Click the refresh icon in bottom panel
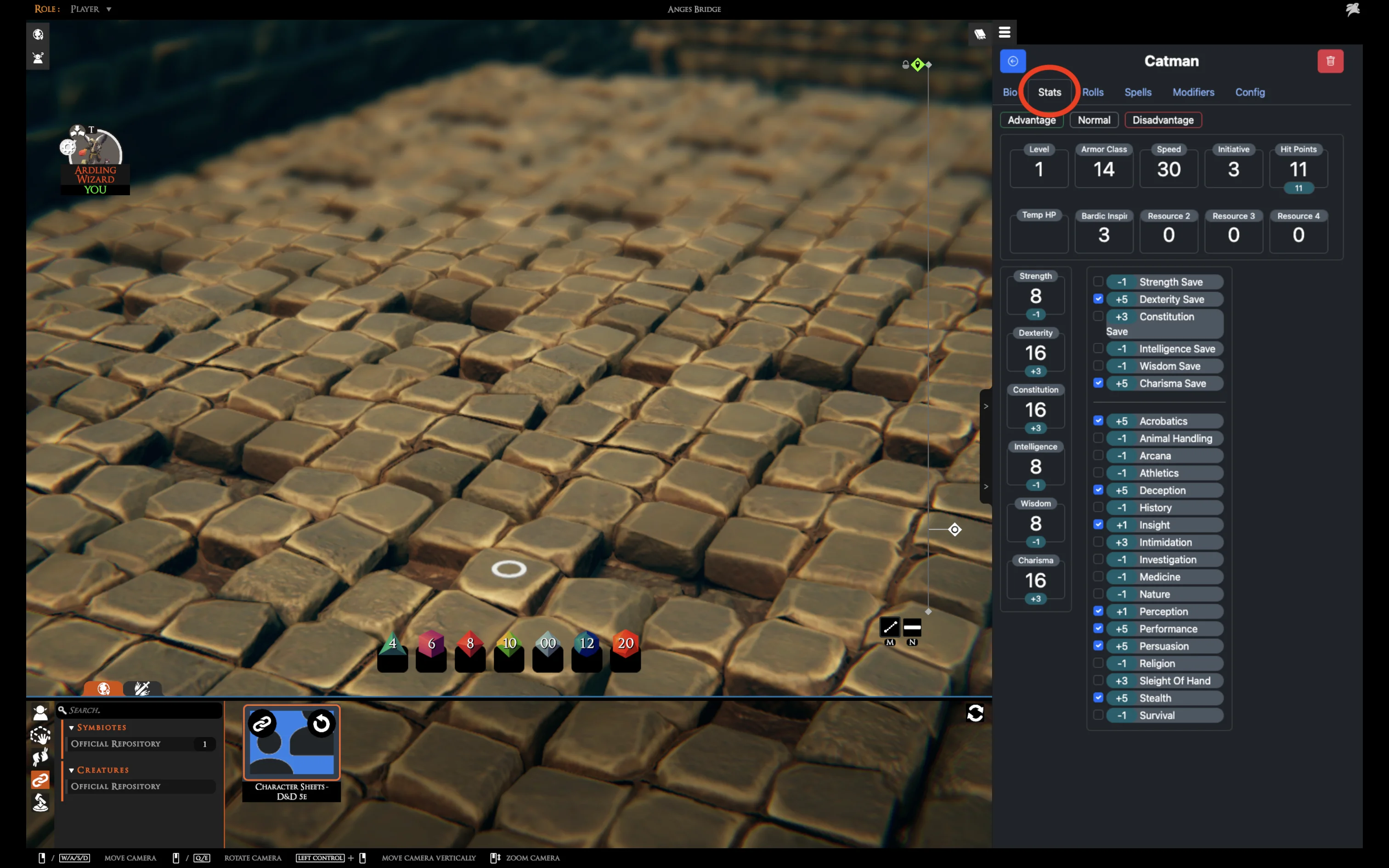The height and width of the screenshot is (868, 1389). pyautogui.click(x=975, y=713)
